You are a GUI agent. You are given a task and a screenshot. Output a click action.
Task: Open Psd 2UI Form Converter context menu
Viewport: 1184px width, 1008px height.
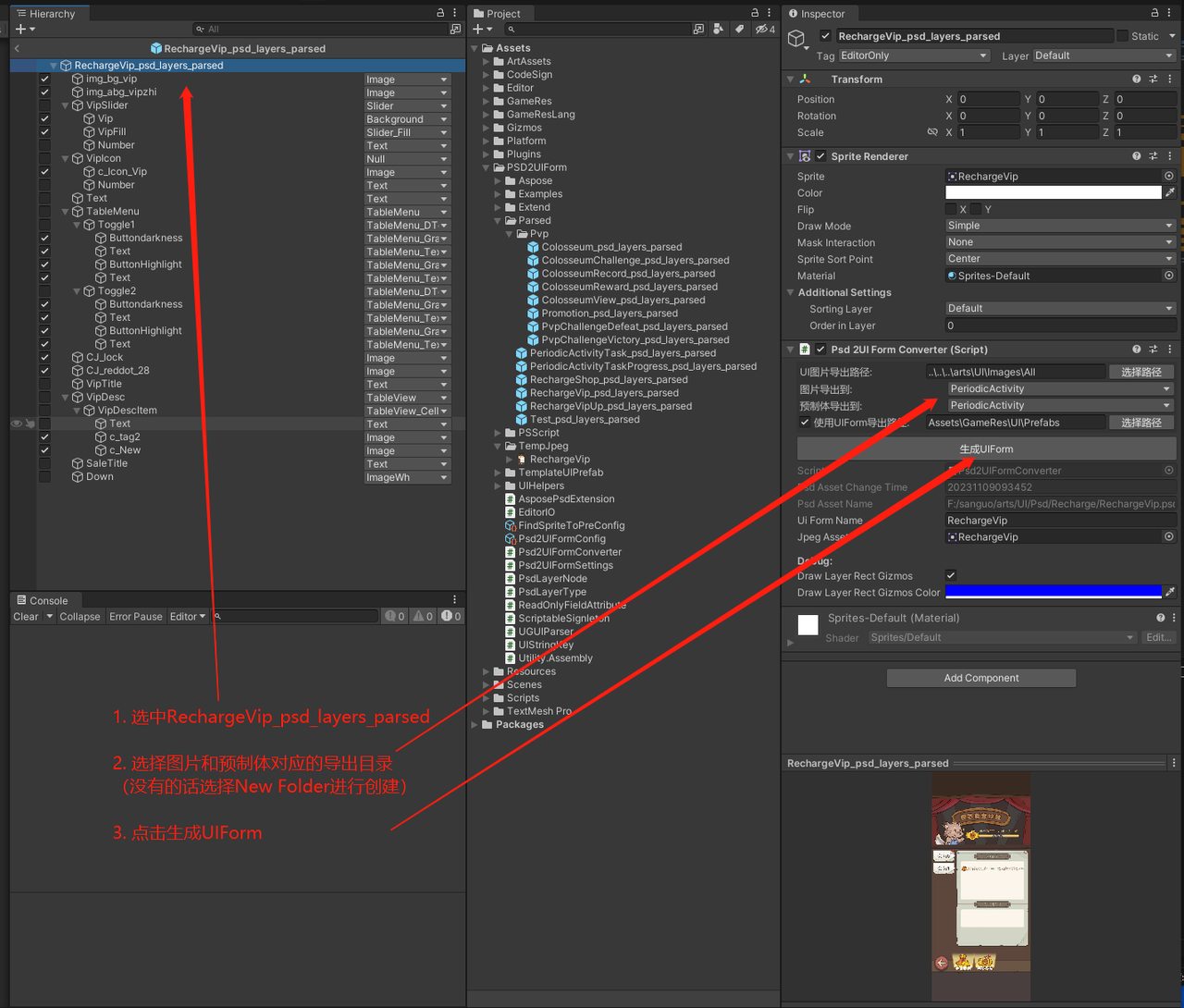(1170, 350)
